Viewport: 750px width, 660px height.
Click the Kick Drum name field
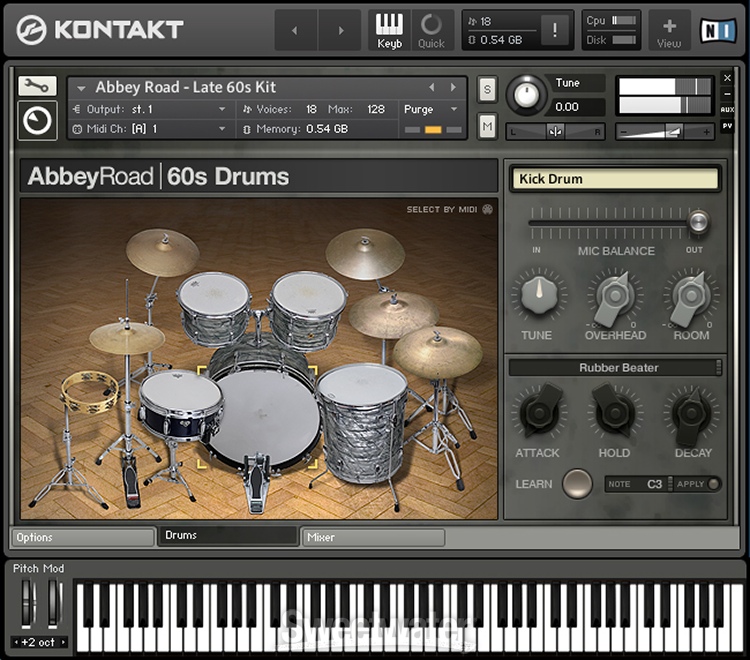(x=615, y=179)
